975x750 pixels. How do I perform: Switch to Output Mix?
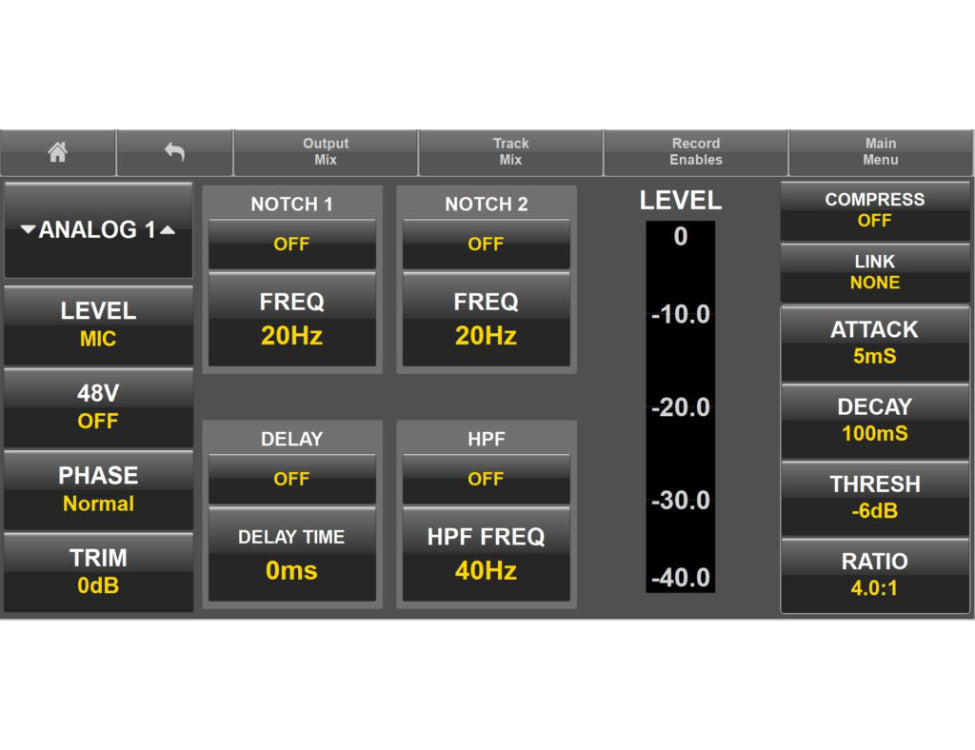coord(325,151)
